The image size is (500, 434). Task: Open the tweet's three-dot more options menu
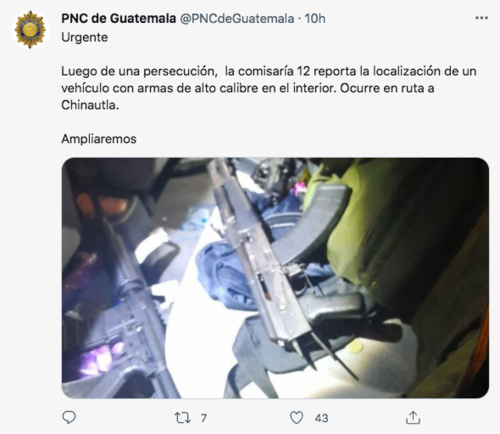pyautogui.click(x=481, y=18)
